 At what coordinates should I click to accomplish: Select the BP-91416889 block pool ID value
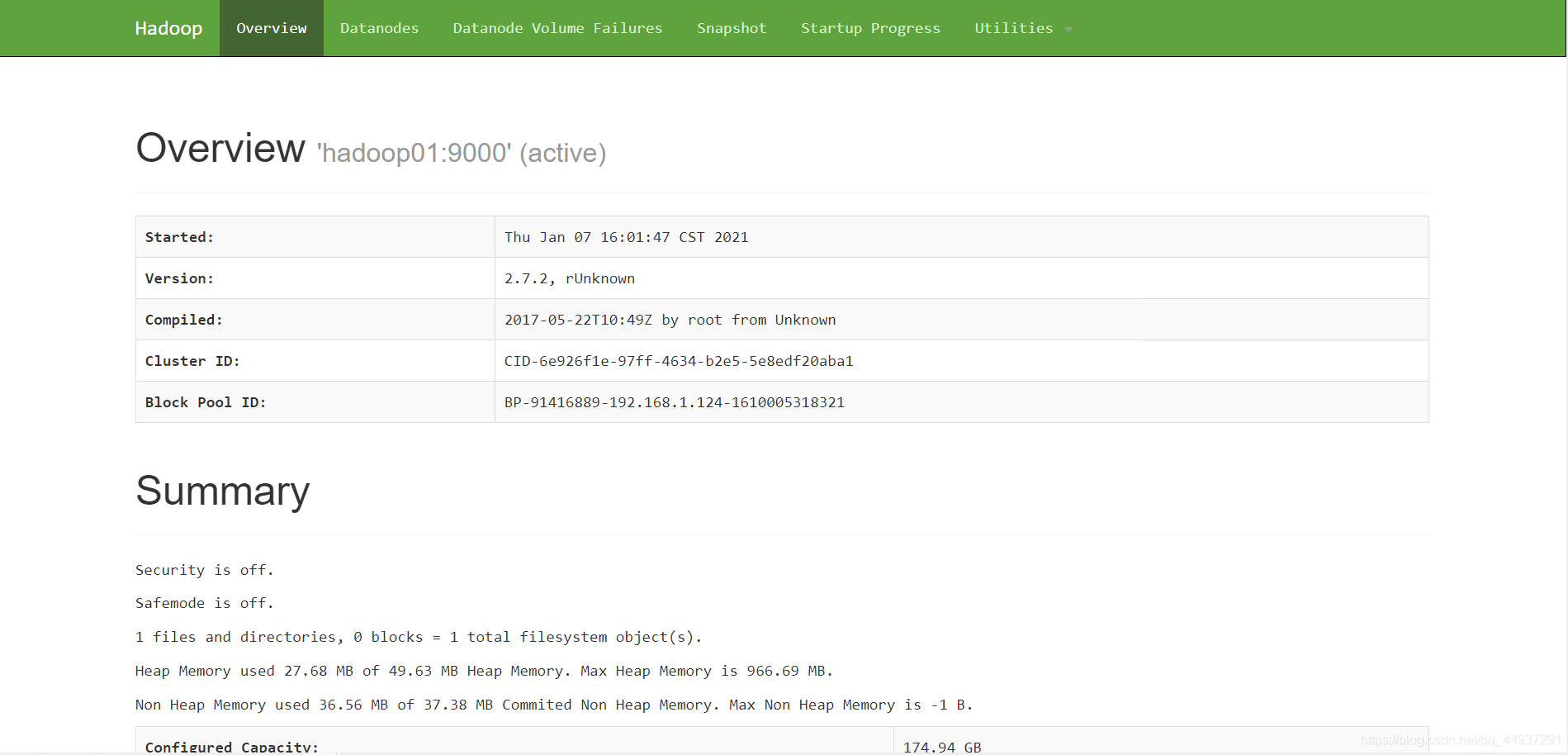pos(675,402)
